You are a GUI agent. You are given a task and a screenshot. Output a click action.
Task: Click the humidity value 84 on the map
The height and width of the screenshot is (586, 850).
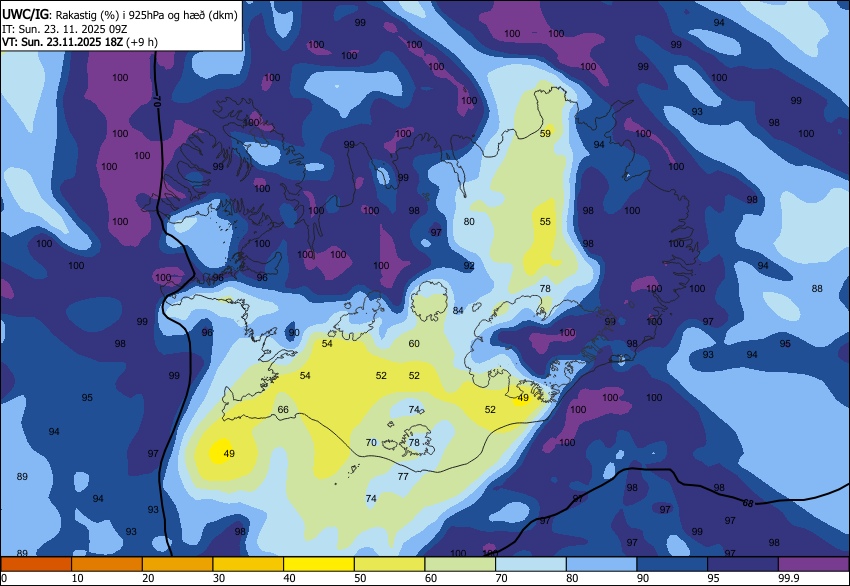(458, 311)
